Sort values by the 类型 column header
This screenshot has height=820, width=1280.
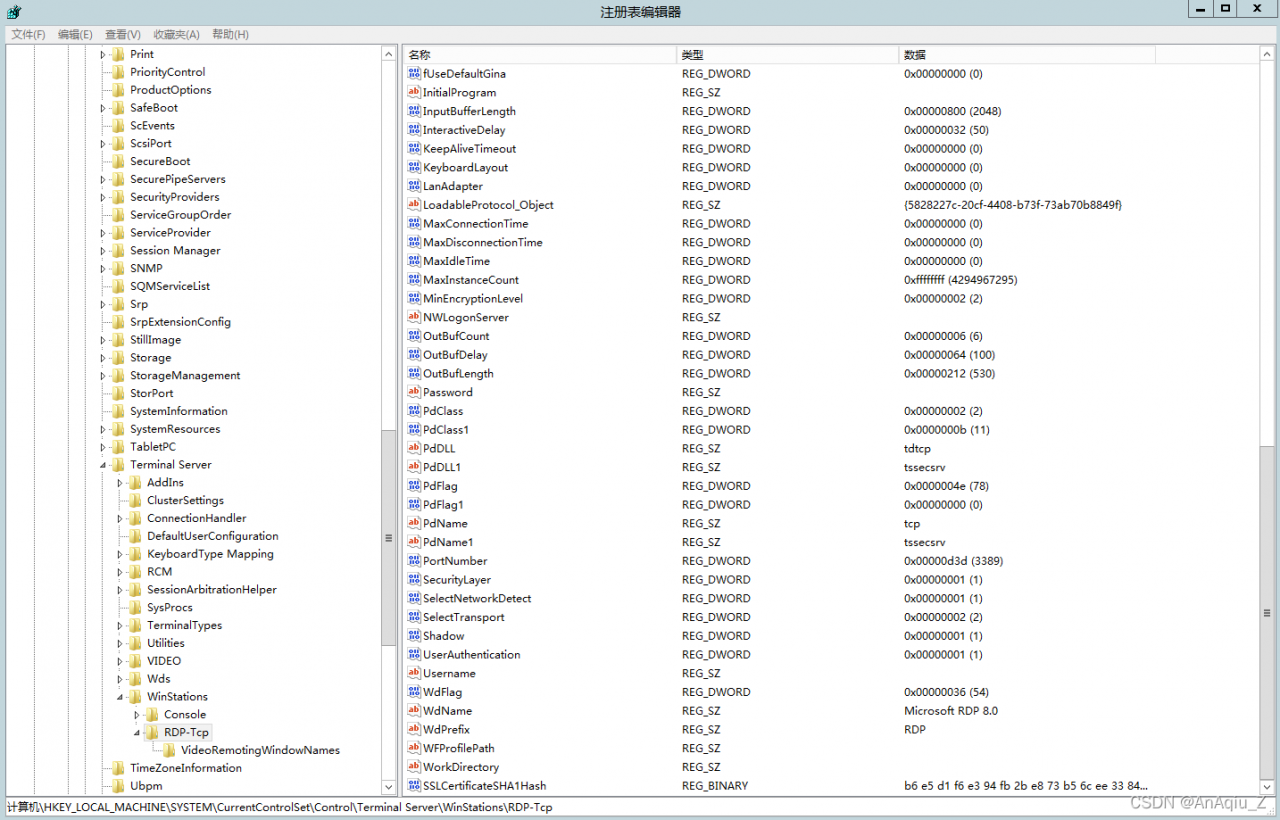tap(788, 55)
